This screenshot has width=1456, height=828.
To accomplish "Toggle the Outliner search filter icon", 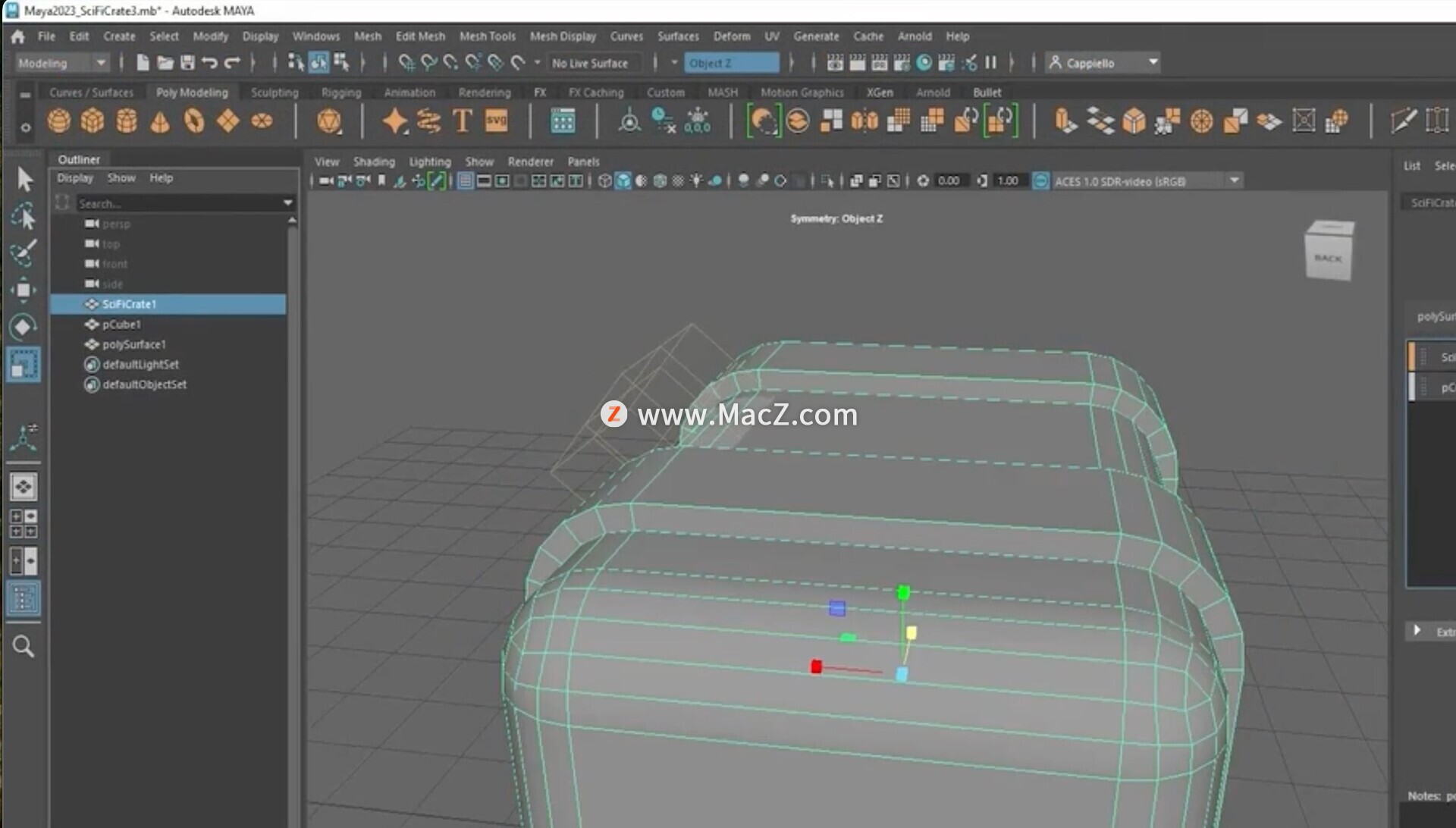I will 62,202.
